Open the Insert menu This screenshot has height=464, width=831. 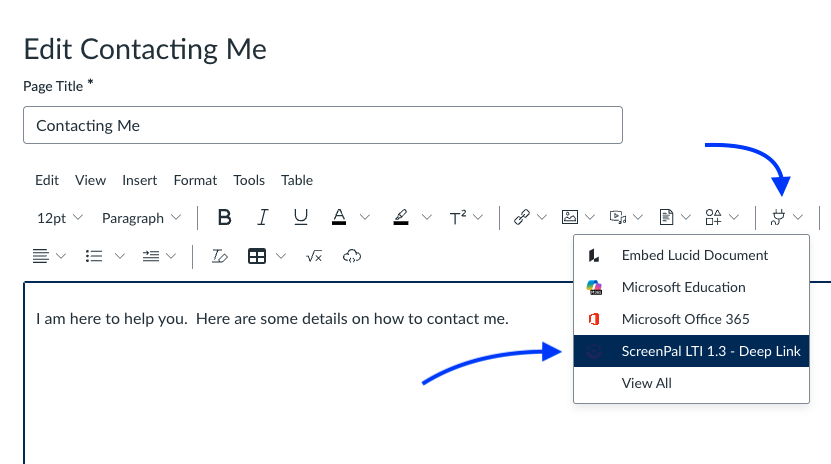coord(139,181)
